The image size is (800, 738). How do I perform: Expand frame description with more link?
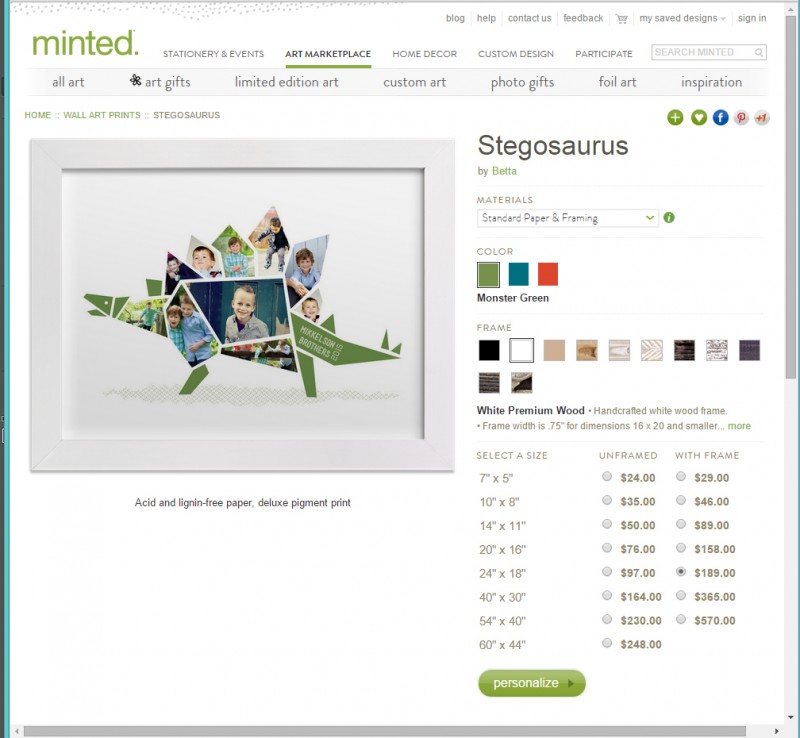tap(739, 426)
